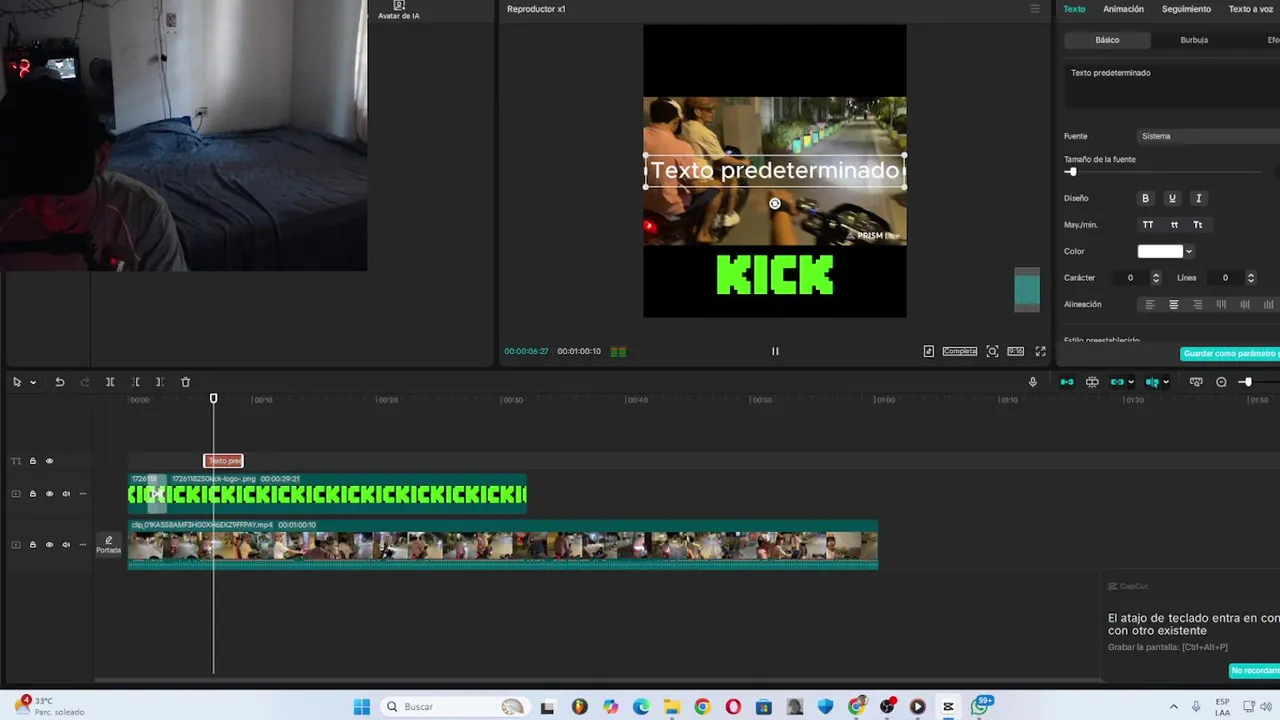Open the Portada cover editor
This screenshot has height=720, width=1280.
click(x=108, y=545)
